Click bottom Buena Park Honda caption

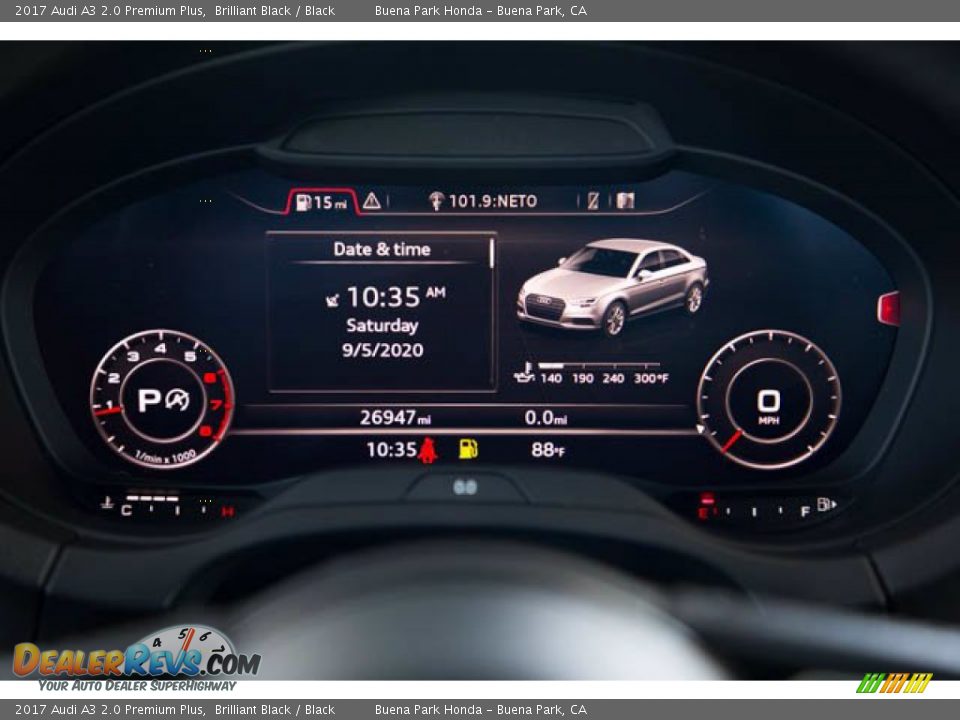click(x=481, y=710)
